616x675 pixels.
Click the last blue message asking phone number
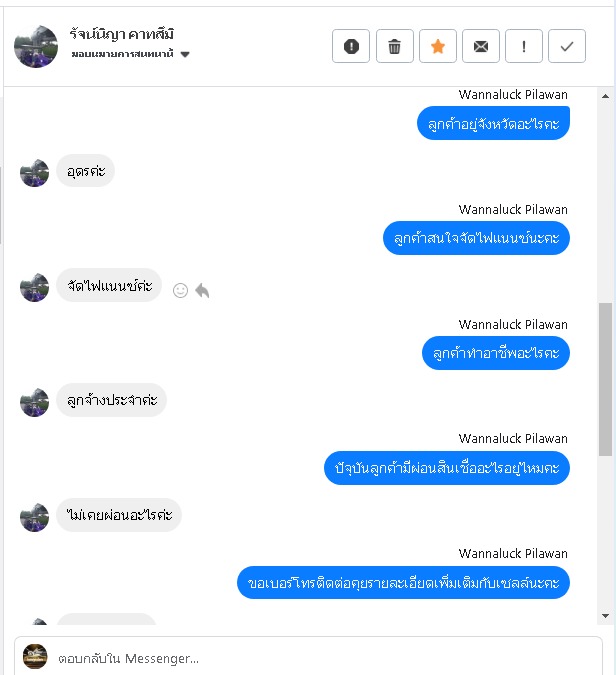403,582
